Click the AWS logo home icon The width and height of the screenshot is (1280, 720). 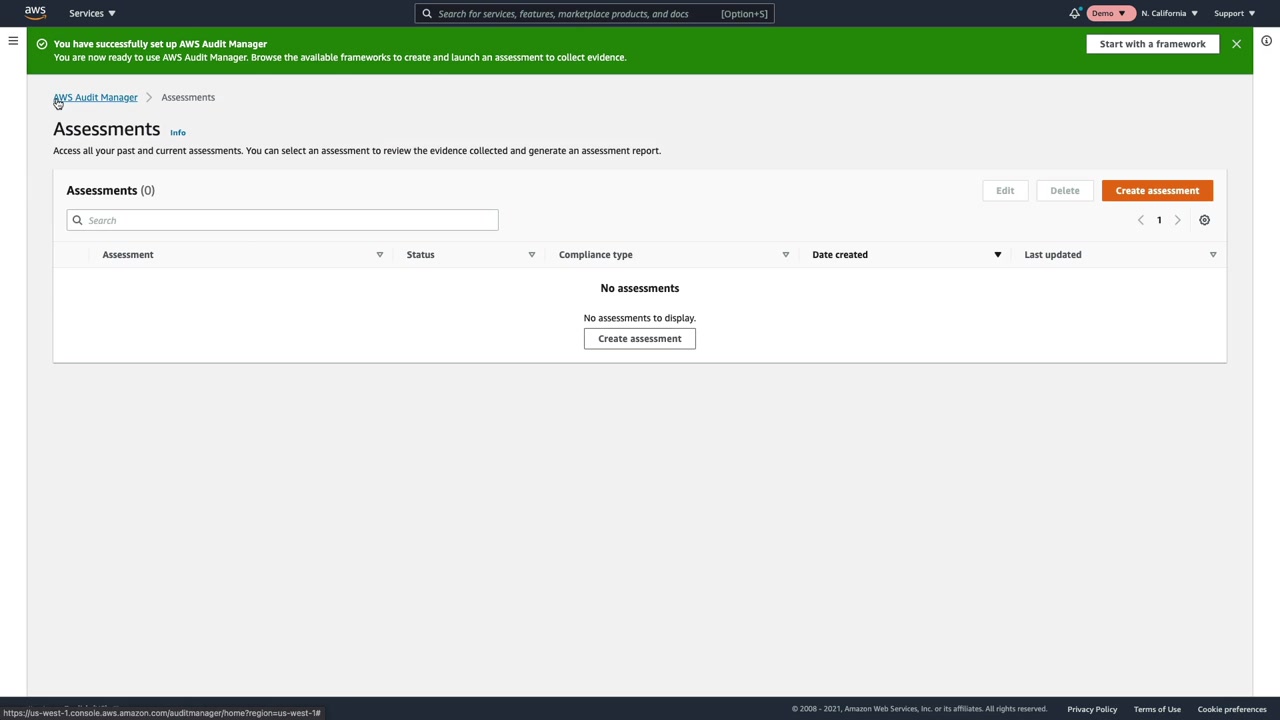point(35,13)
